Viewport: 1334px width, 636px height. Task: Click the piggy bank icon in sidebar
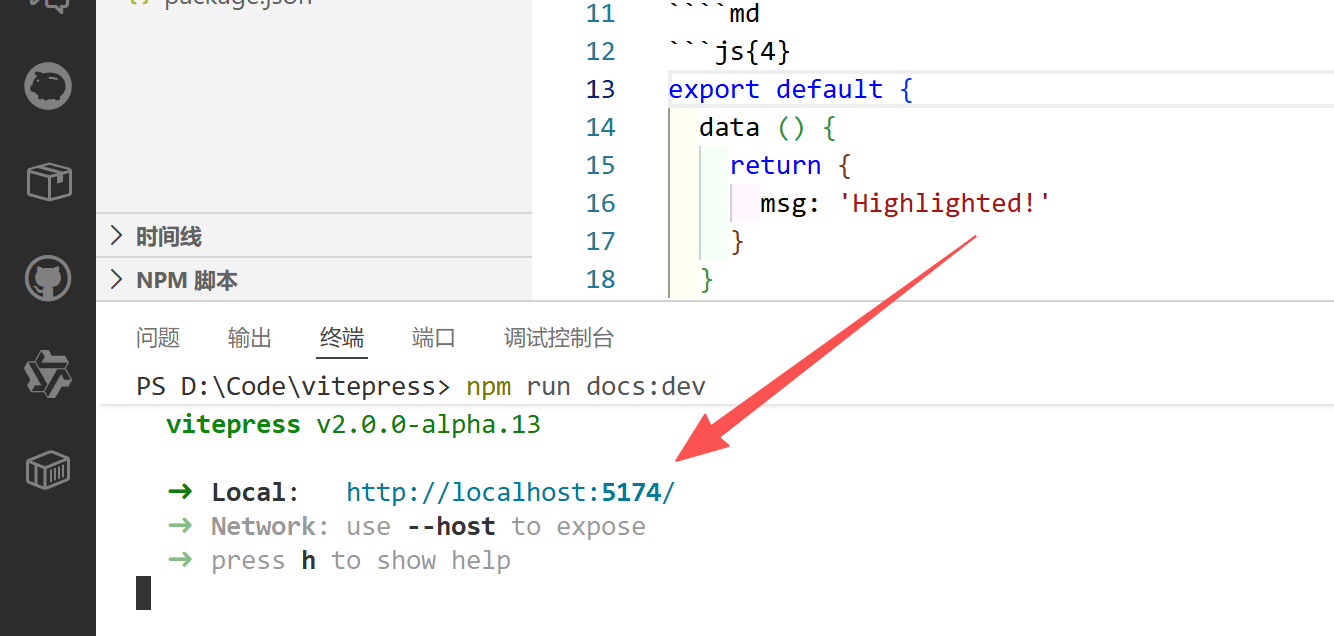click(48, 86)
